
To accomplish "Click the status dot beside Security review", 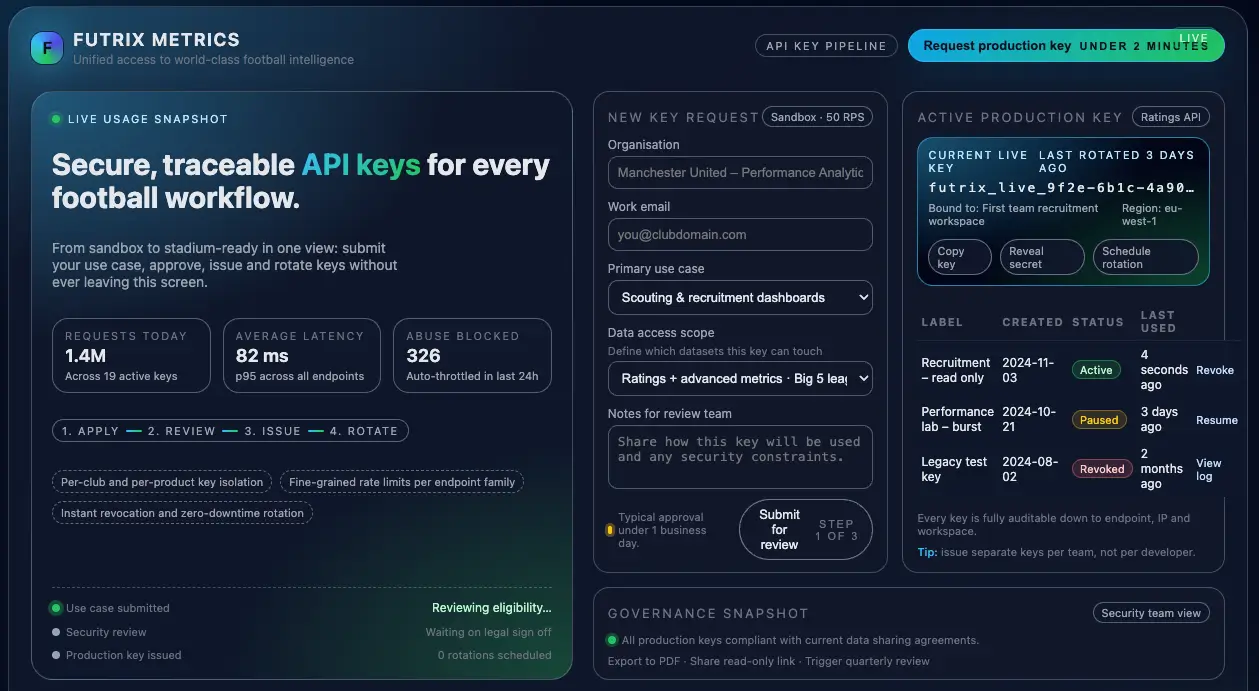I will tap(56, 631).
